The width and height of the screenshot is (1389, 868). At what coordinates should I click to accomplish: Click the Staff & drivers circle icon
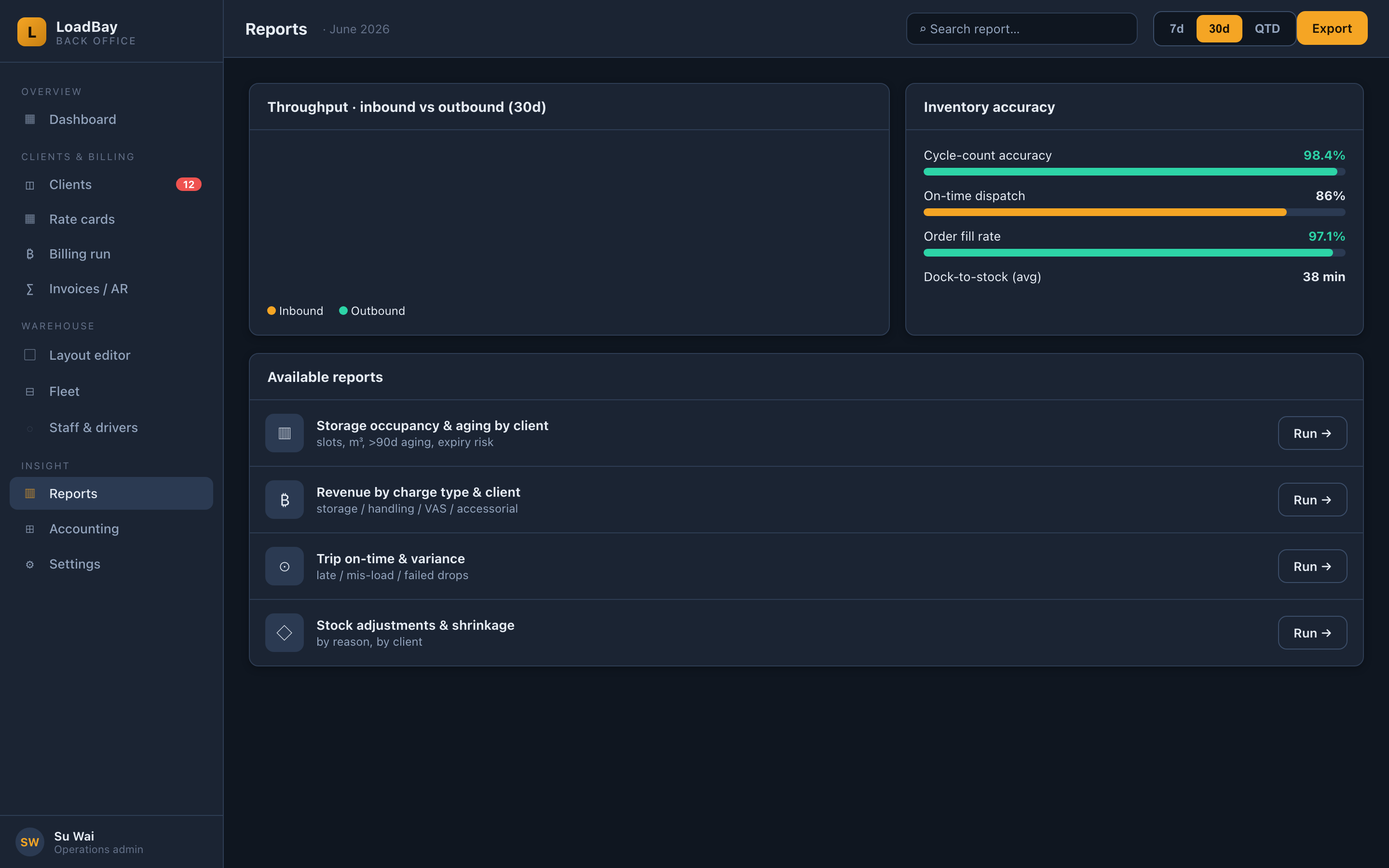30,428
